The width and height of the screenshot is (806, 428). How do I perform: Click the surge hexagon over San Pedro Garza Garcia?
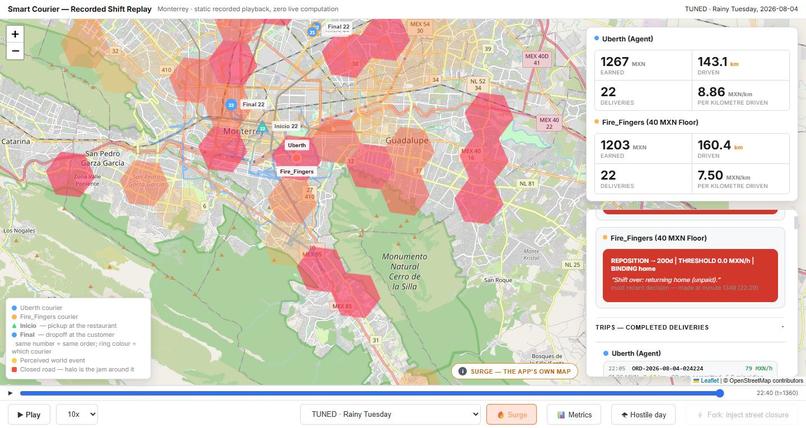144,183
